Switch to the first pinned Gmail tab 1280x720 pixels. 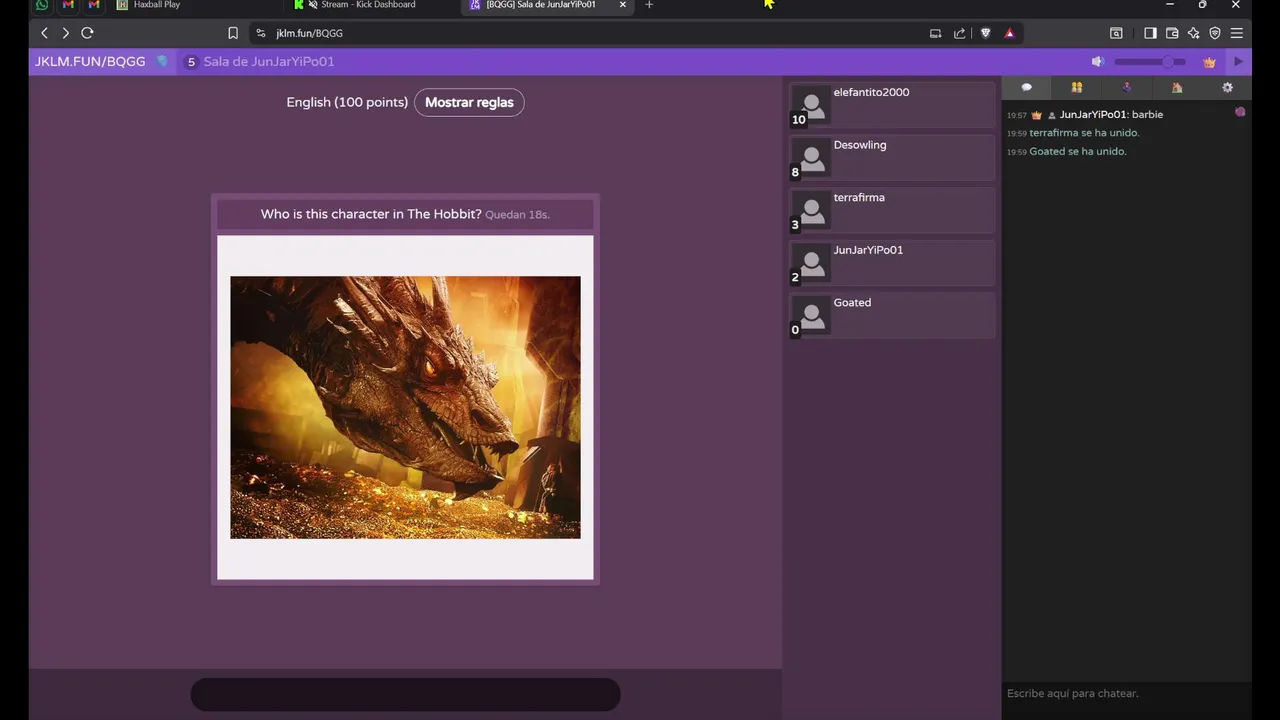tap(68, 5)
